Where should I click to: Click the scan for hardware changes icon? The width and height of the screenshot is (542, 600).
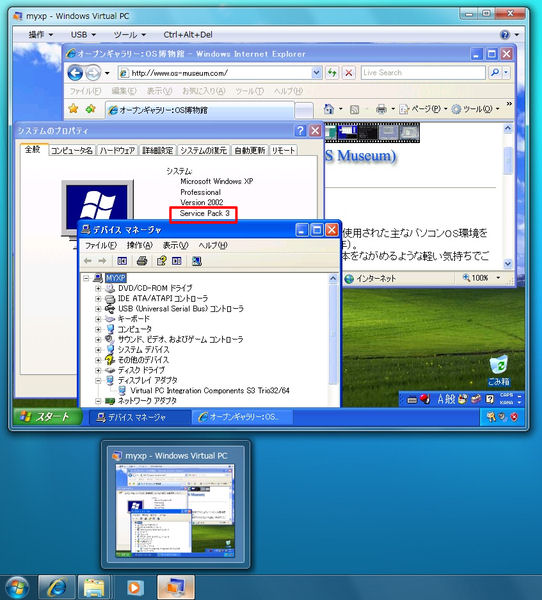coord(197,261)
